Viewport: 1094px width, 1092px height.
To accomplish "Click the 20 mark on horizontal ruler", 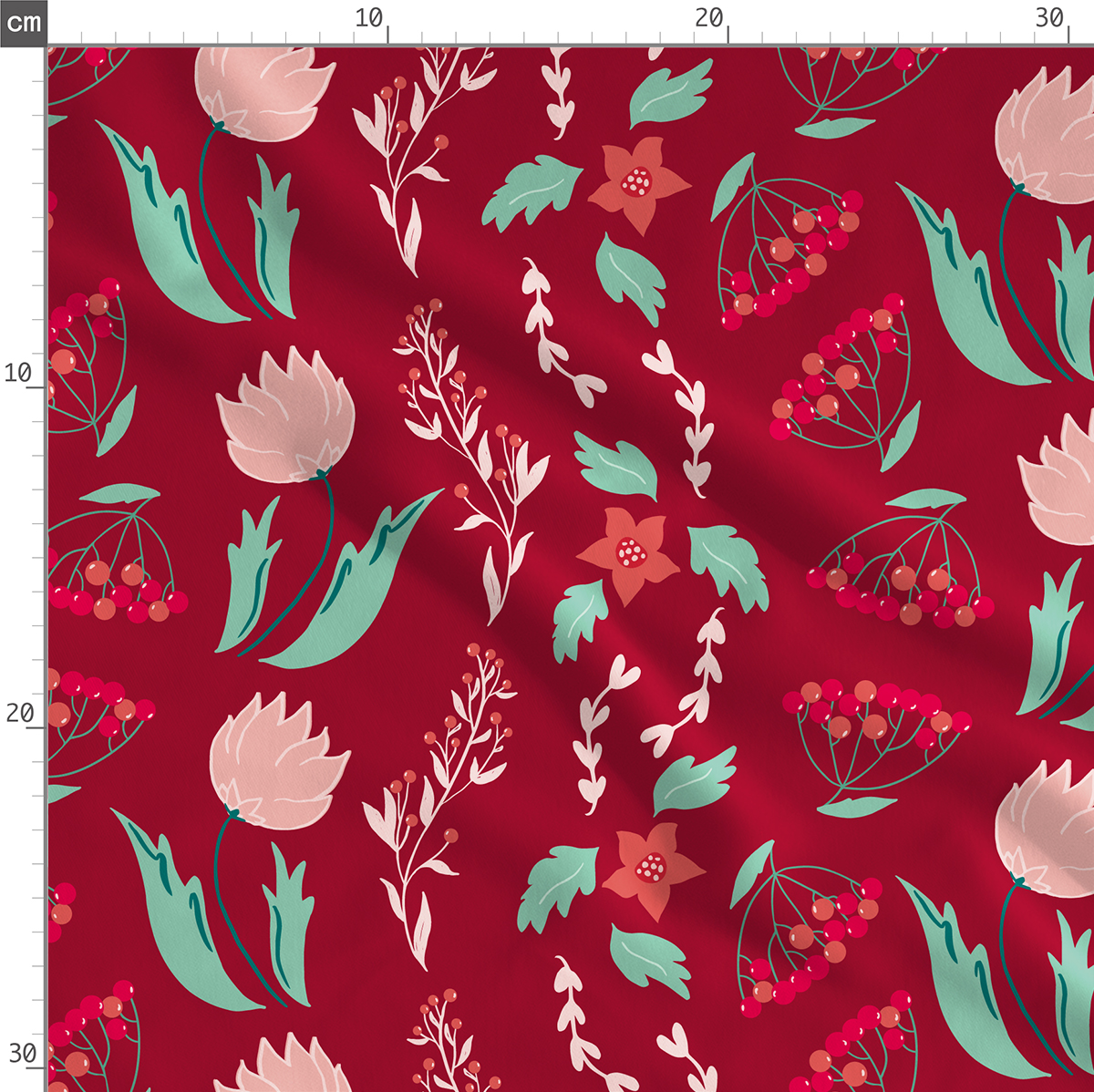I will pos(709,18).
